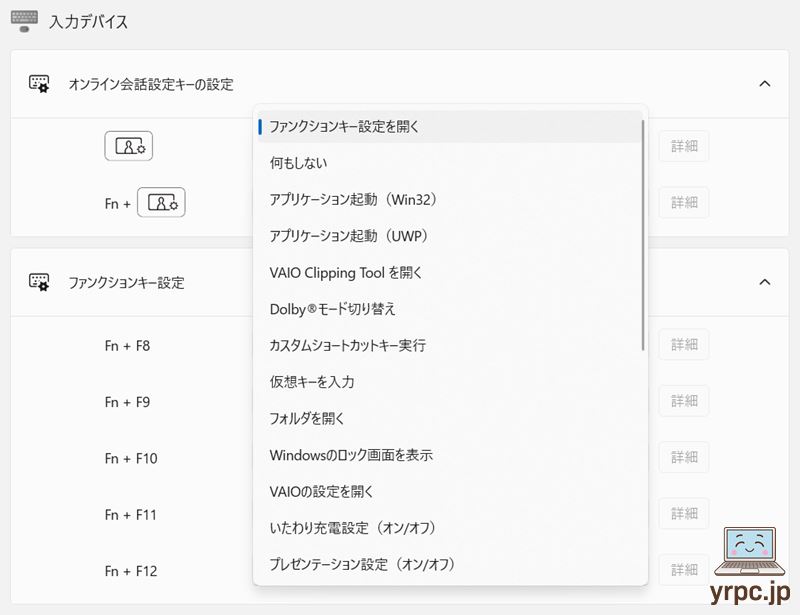Click the online meeting key icon
Screen dimensions: 800x615
(x=129, y=146)
